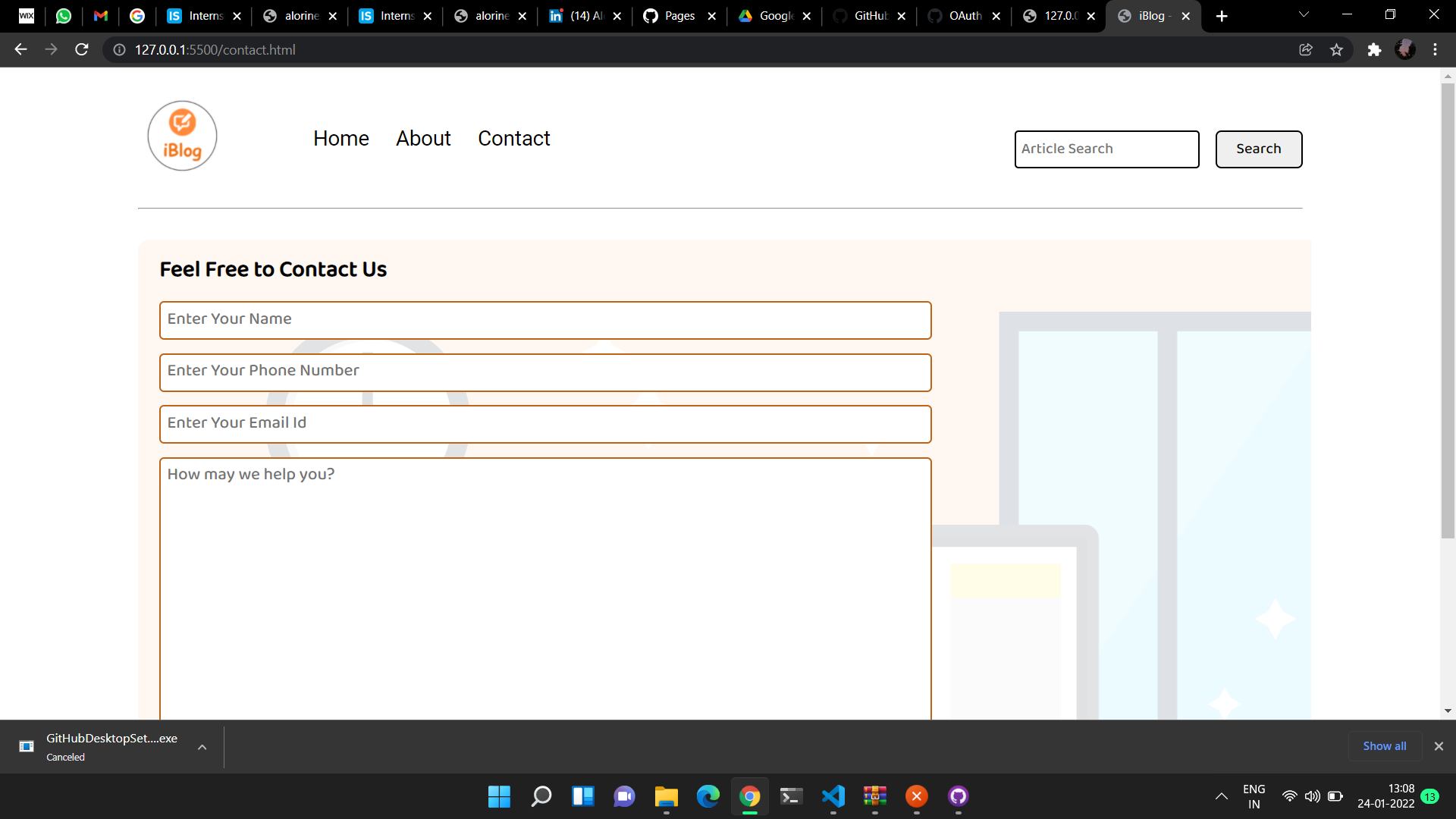Collapse the GitHubDesktopSet download details
1456x819 pixels.
pos(202,746)
